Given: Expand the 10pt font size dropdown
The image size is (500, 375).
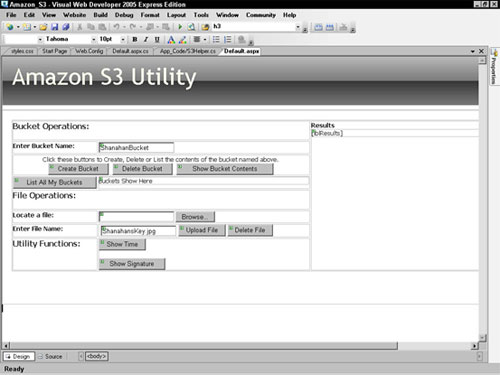Looking at the screenshot, I should (x=123, y=39).
